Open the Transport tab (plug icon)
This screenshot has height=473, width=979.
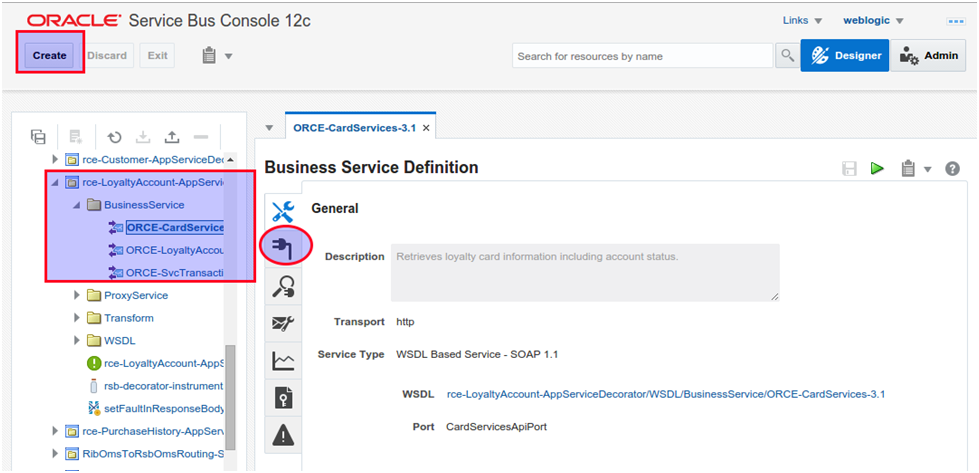click(x=283, y=250)
